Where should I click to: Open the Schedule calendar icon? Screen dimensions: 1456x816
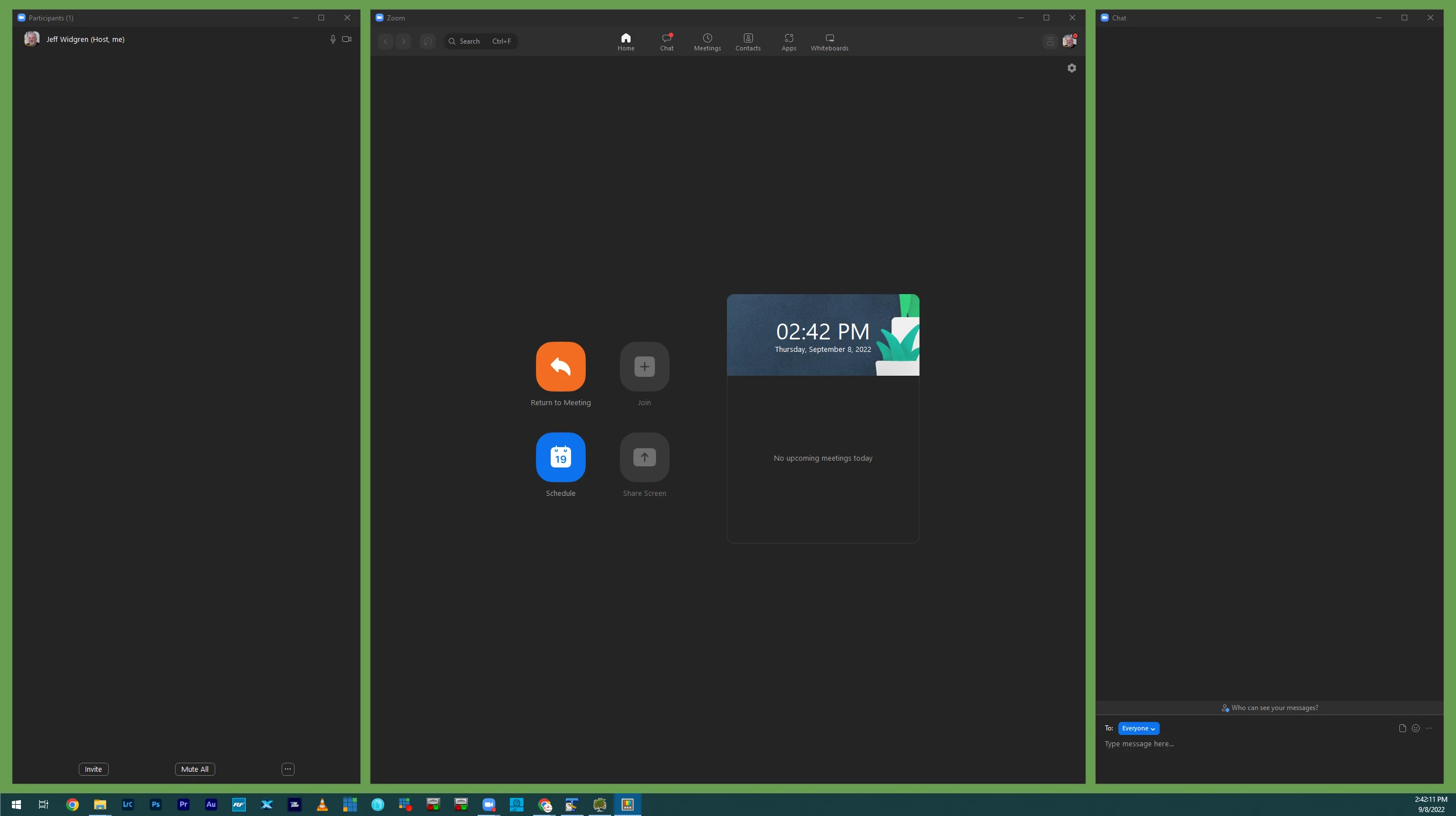coord(560,457)
